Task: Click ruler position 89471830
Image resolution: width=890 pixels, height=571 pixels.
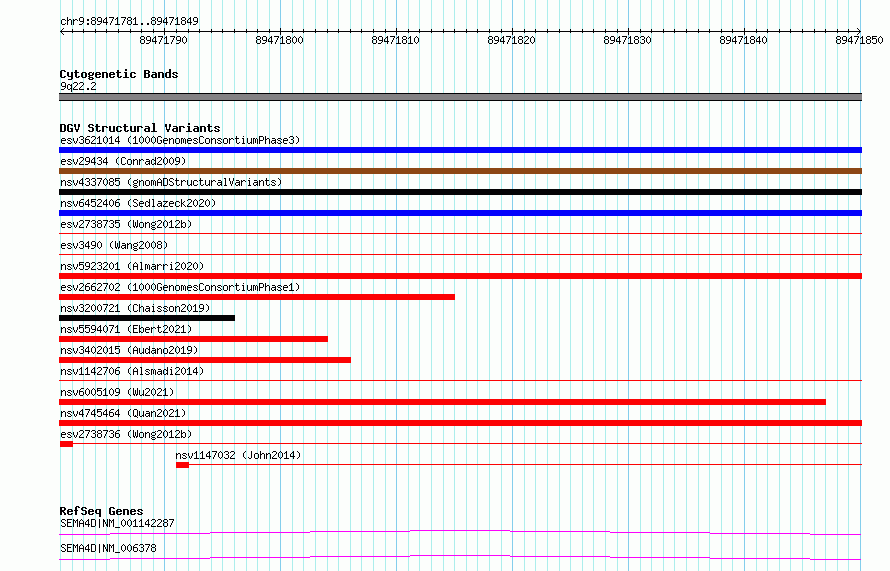Action: pos(627,40)
